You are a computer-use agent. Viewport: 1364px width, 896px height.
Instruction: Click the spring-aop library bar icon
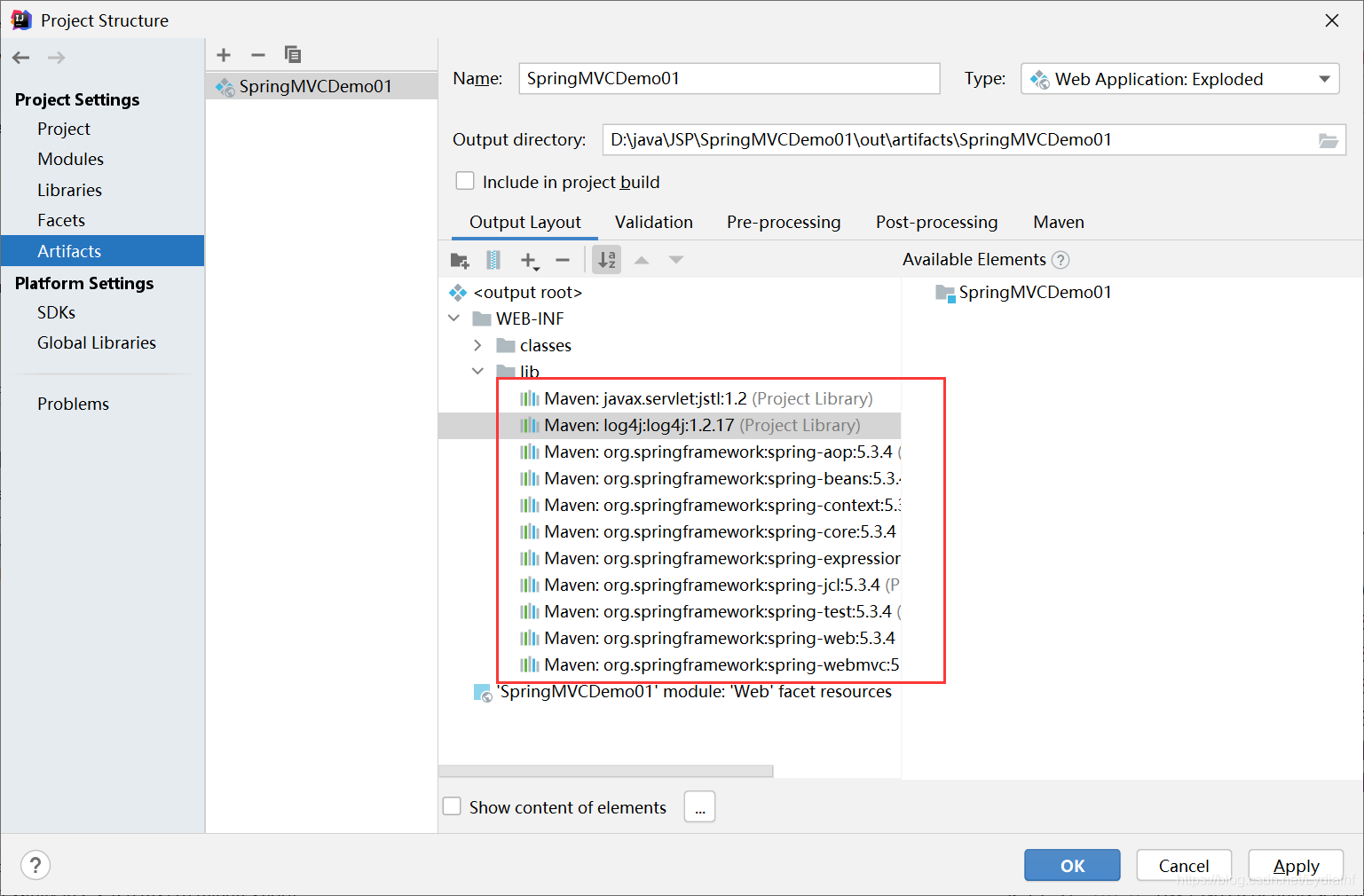coord(530,452)
